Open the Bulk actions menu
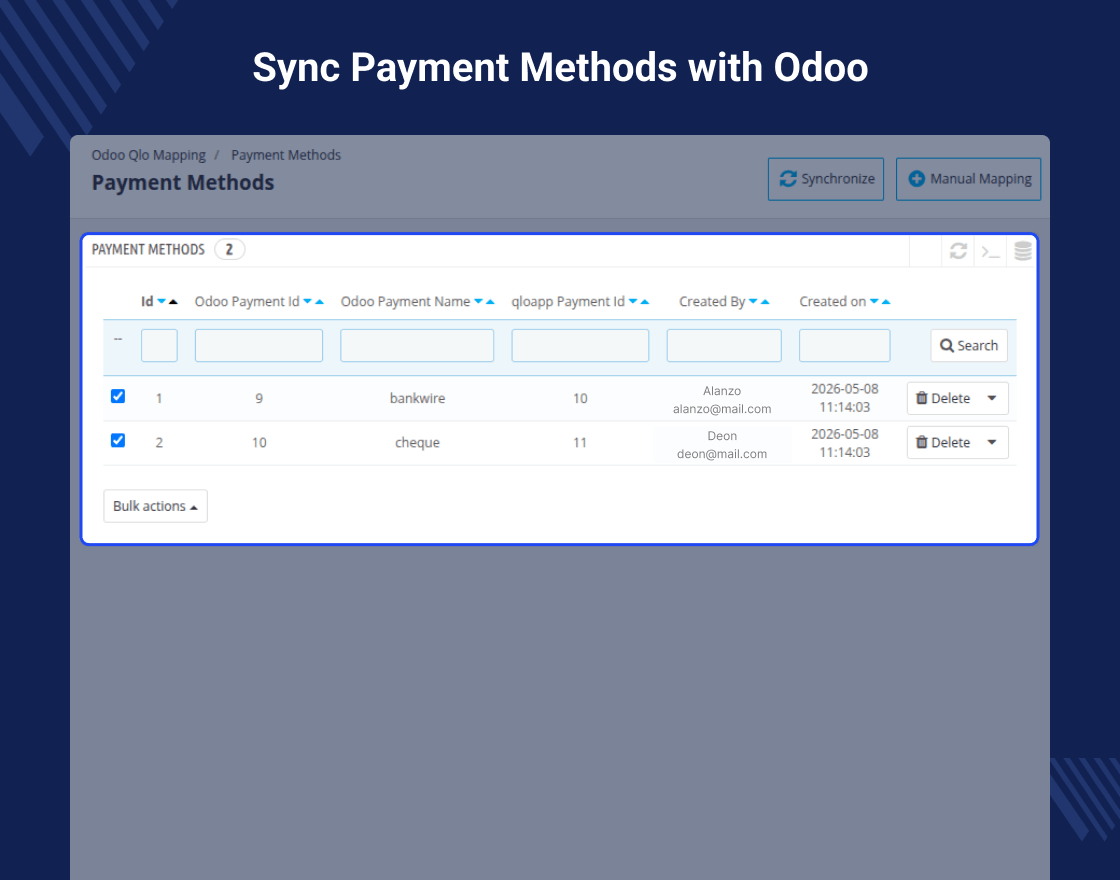 155,506
